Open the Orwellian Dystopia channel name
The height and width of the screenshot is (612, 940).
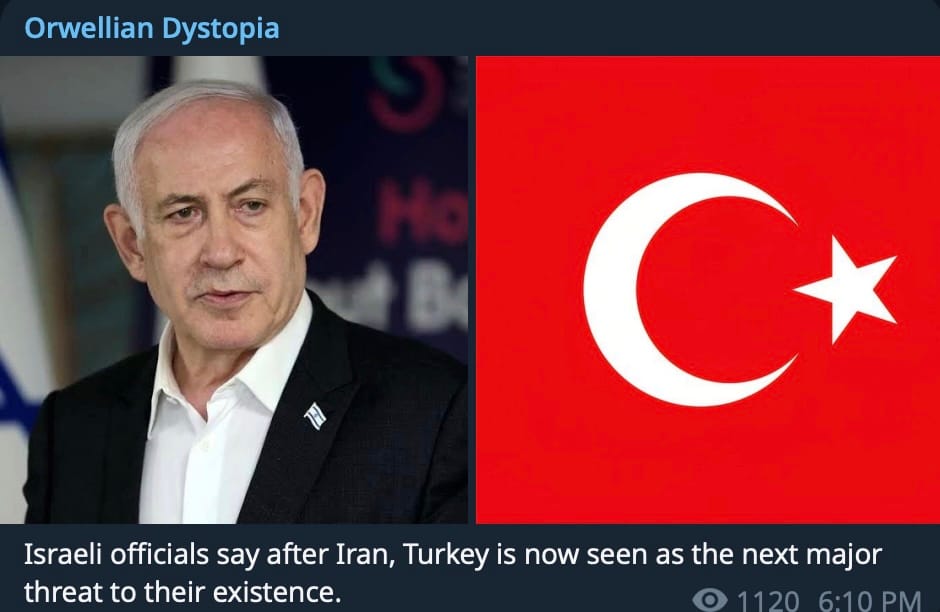point(152,28)
